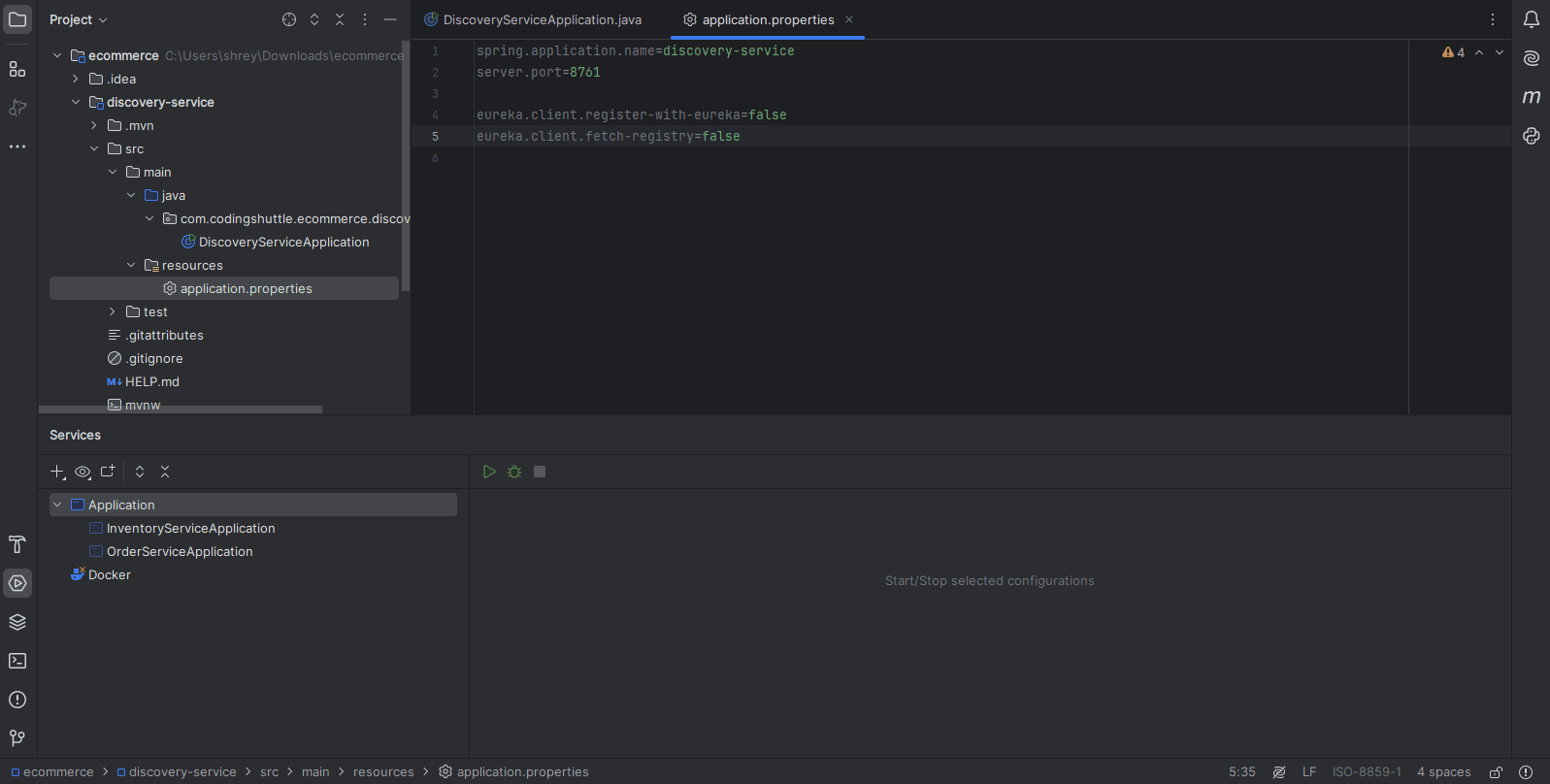
Task: Expand the test folder
Action: click(x=113, y=311)
